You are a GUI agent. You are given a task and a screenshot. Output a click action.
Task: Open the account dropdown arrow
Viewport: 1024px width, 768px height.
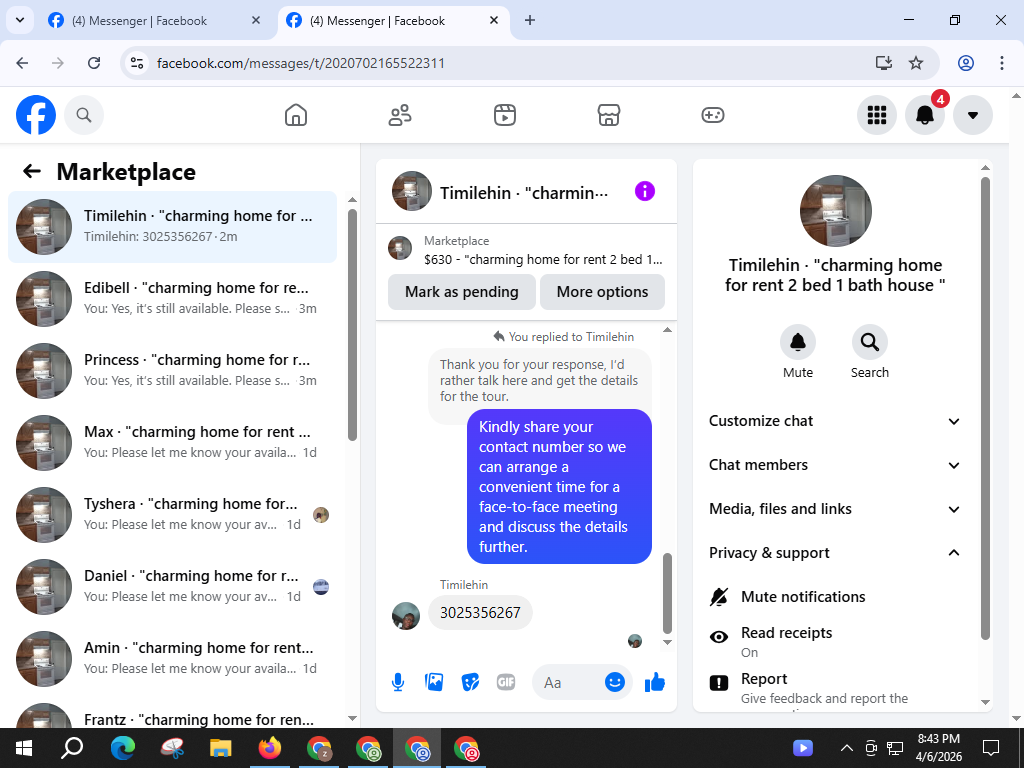click(972, 115)
